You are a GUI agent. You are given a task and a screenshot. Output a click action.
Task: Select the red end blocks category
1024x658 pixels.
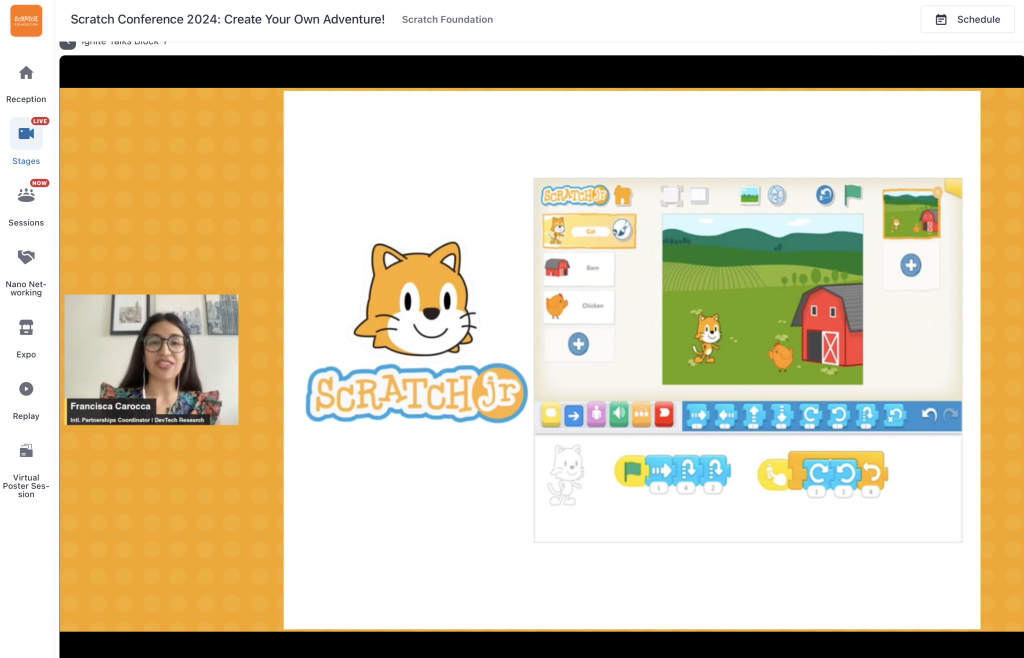click(x=664, y=415)
